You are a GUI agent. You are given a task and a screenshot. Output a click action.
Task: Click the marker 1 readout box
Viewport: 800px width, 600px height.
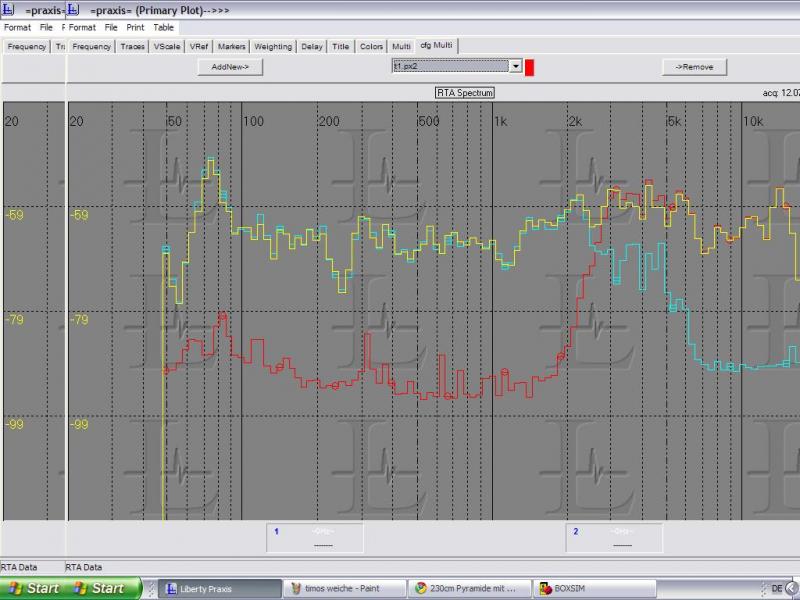(315, 537)
